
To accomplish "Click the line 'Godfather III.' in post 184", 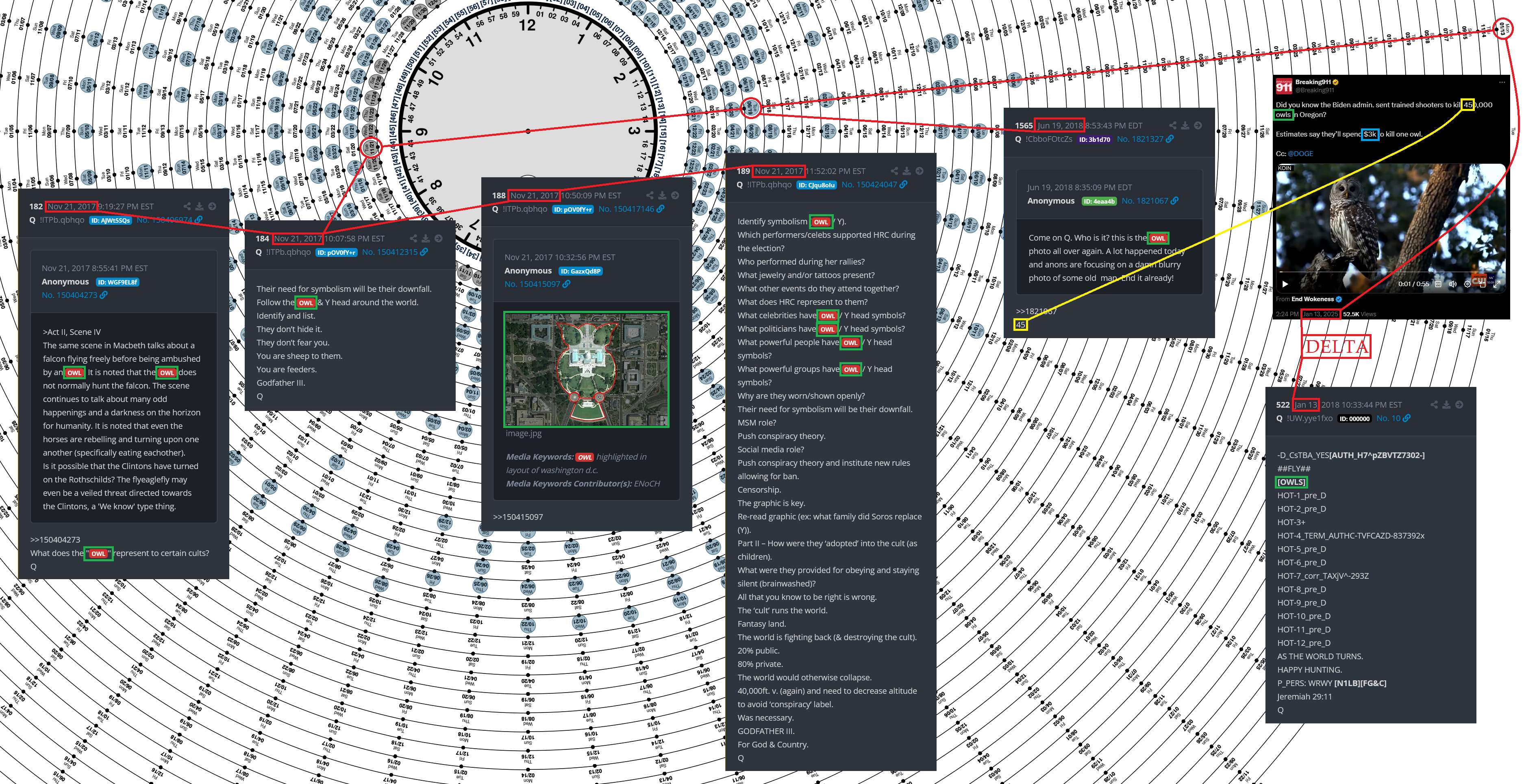I will coord(281,382).
